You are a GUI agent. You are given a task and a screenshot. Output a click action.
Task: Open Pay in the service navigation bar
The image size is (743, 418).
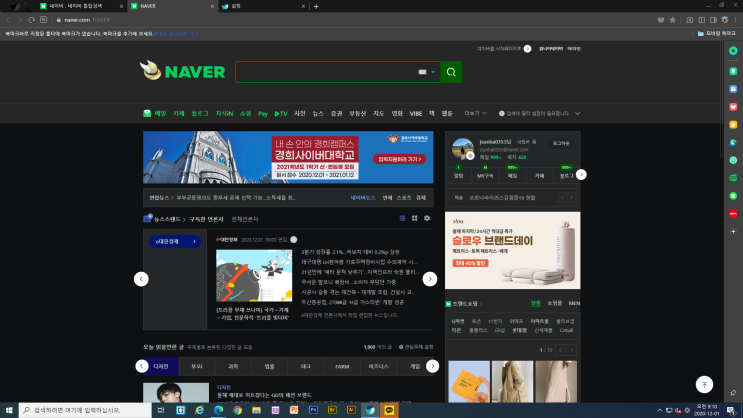tap(263, 113)
